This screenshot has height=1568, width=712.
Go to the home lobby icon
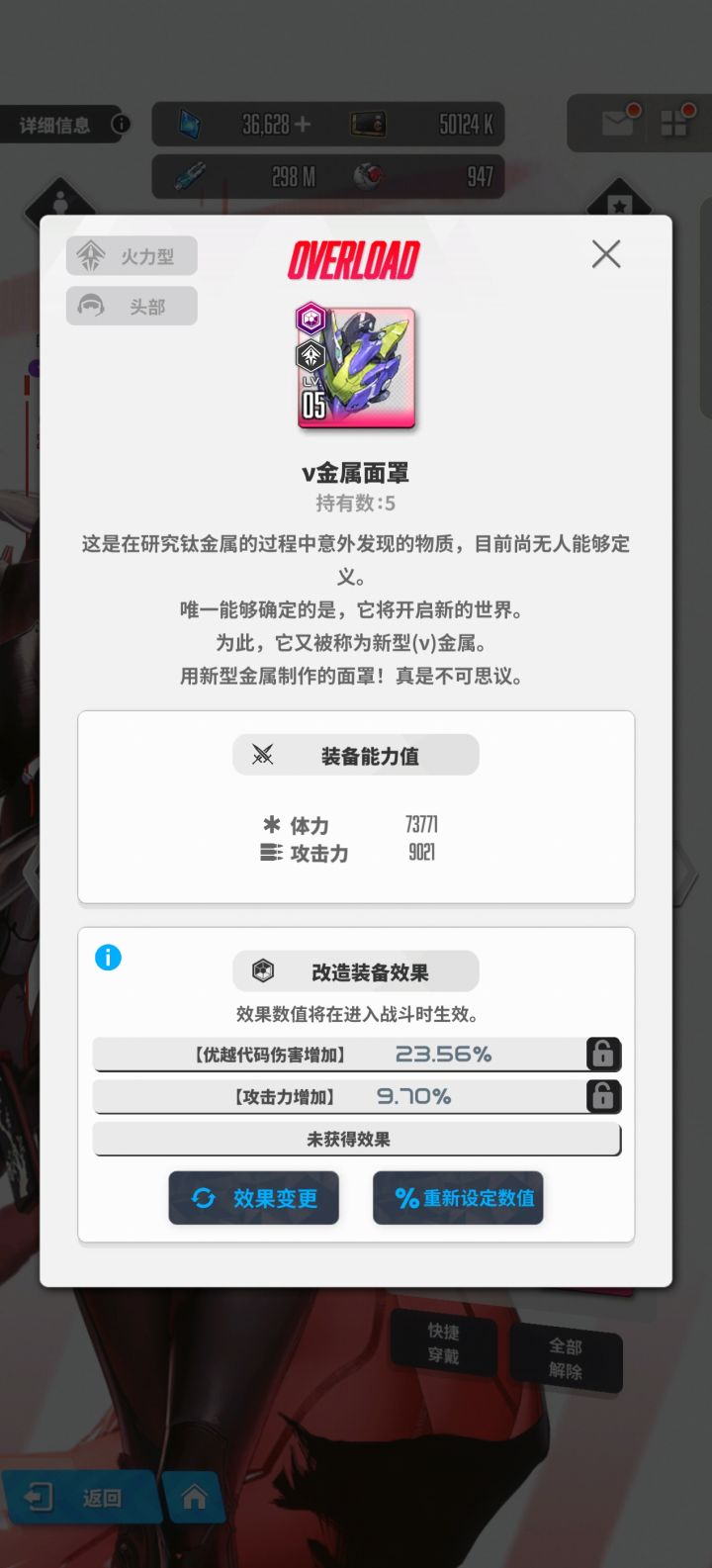[x=194, y=1497]
